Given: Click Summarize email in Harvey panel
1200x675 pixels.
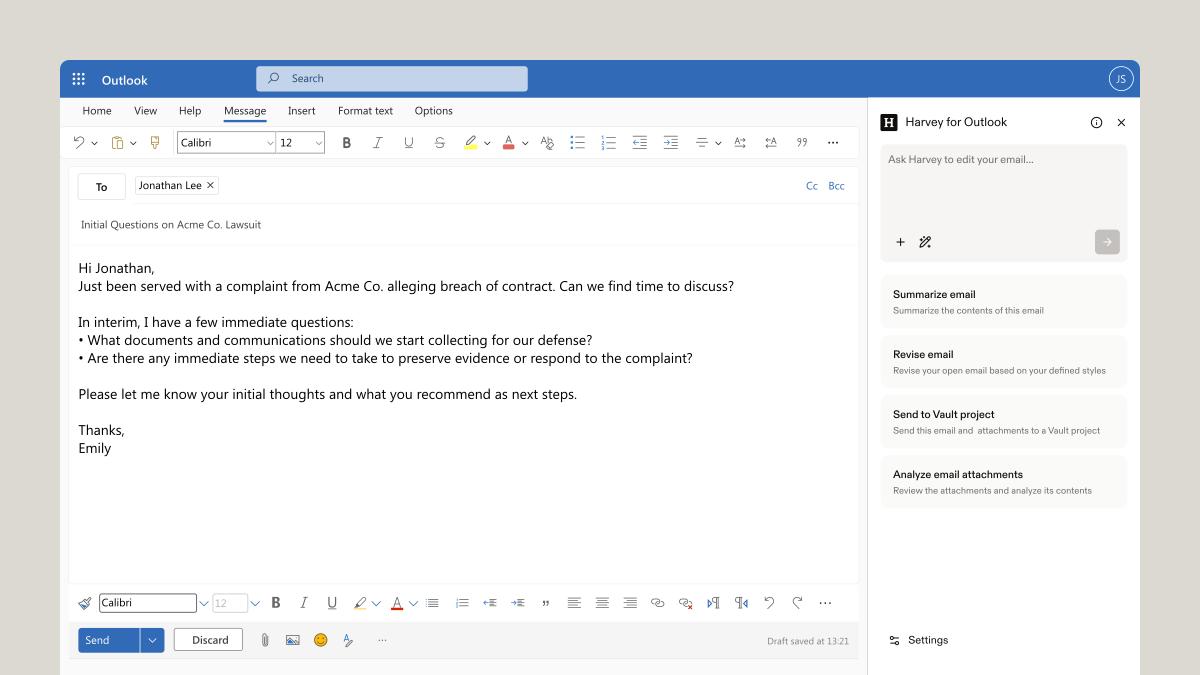Looking at the screenshot, I should click(1003, 302).
